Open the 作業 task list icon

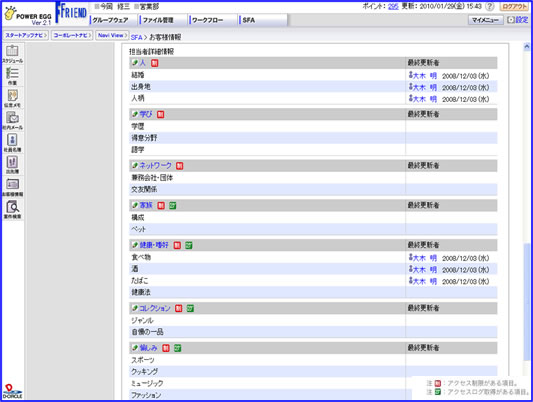[x=13, y=76]
